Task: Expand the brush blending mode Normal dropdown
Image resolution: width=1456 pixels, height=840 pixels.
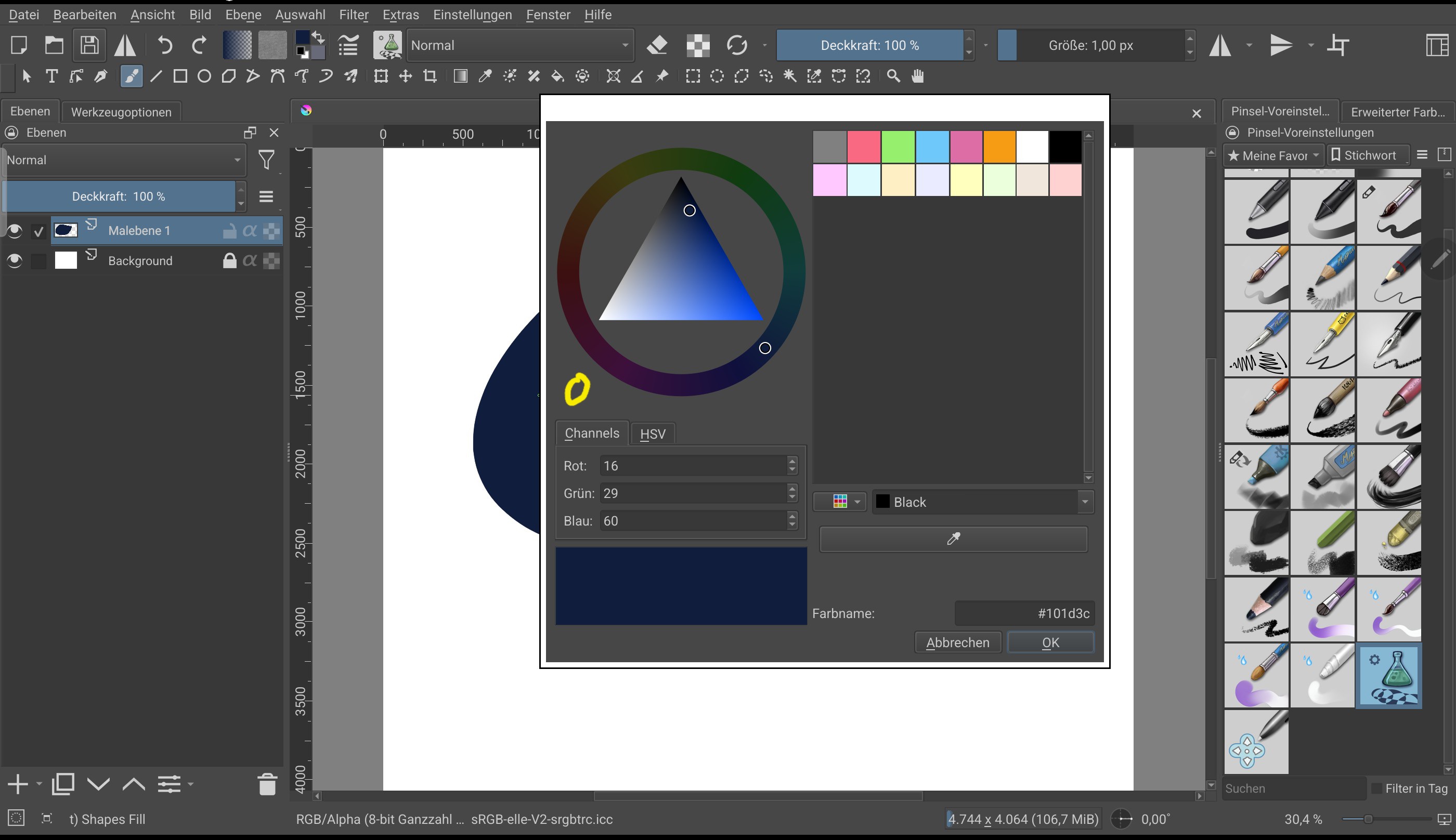Action: click(519, 45)
